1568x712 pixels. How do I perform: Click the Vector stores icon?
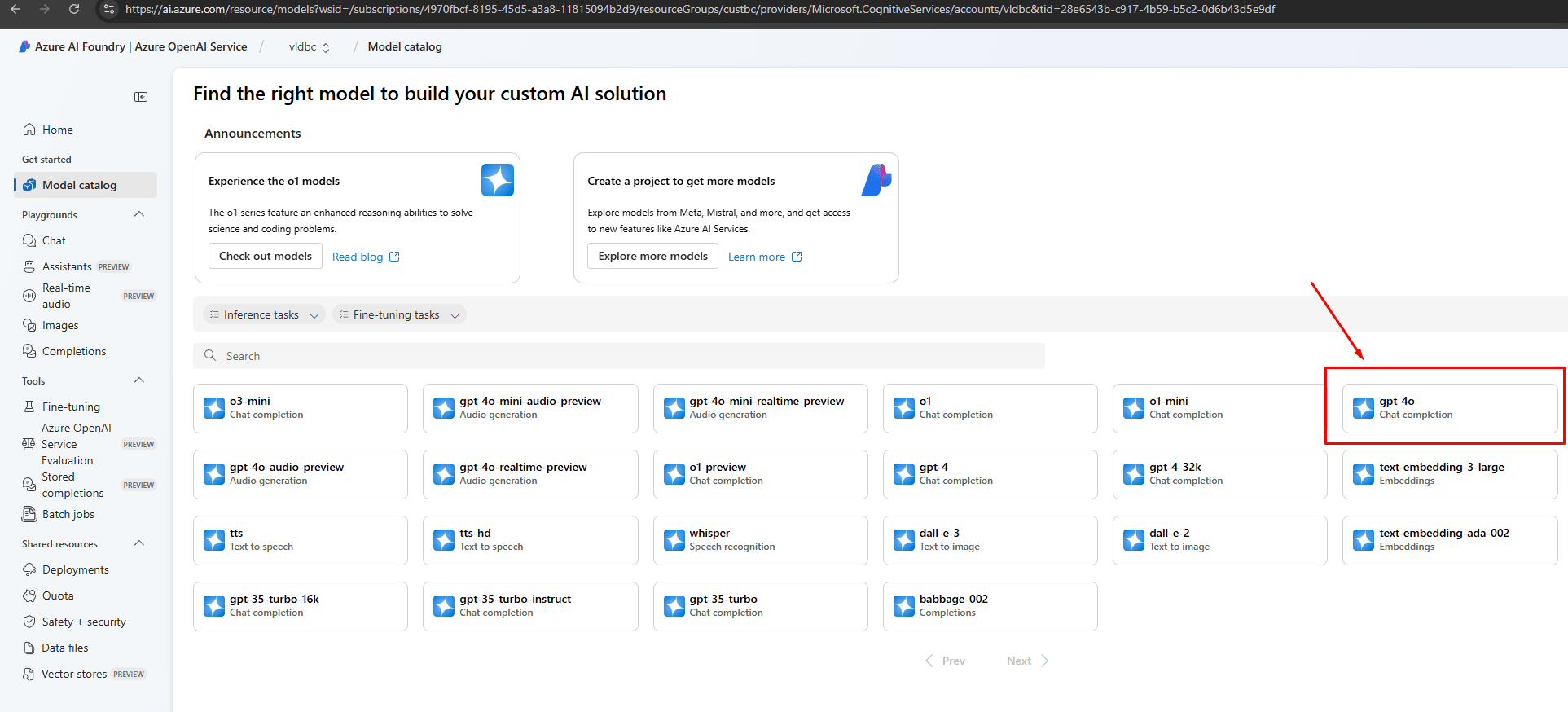pos(29,674)
